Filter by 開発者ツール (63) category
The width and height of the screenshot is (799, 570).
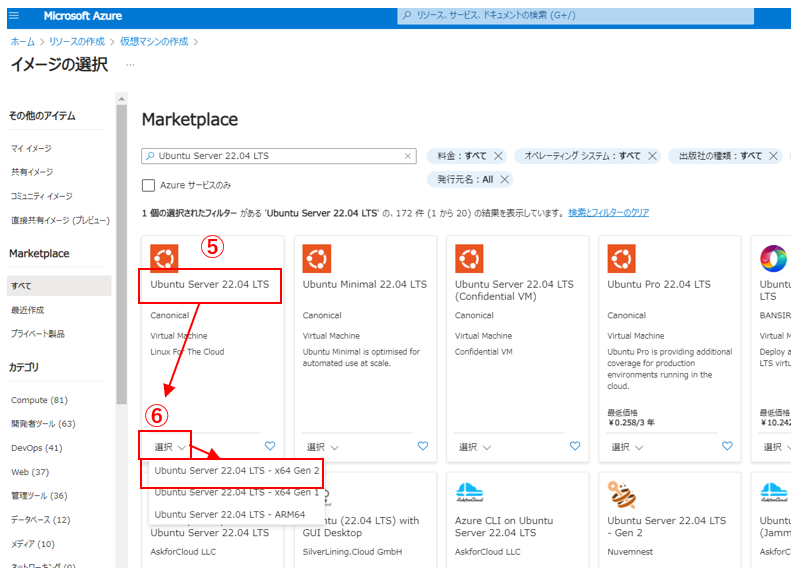click(43, 424)
